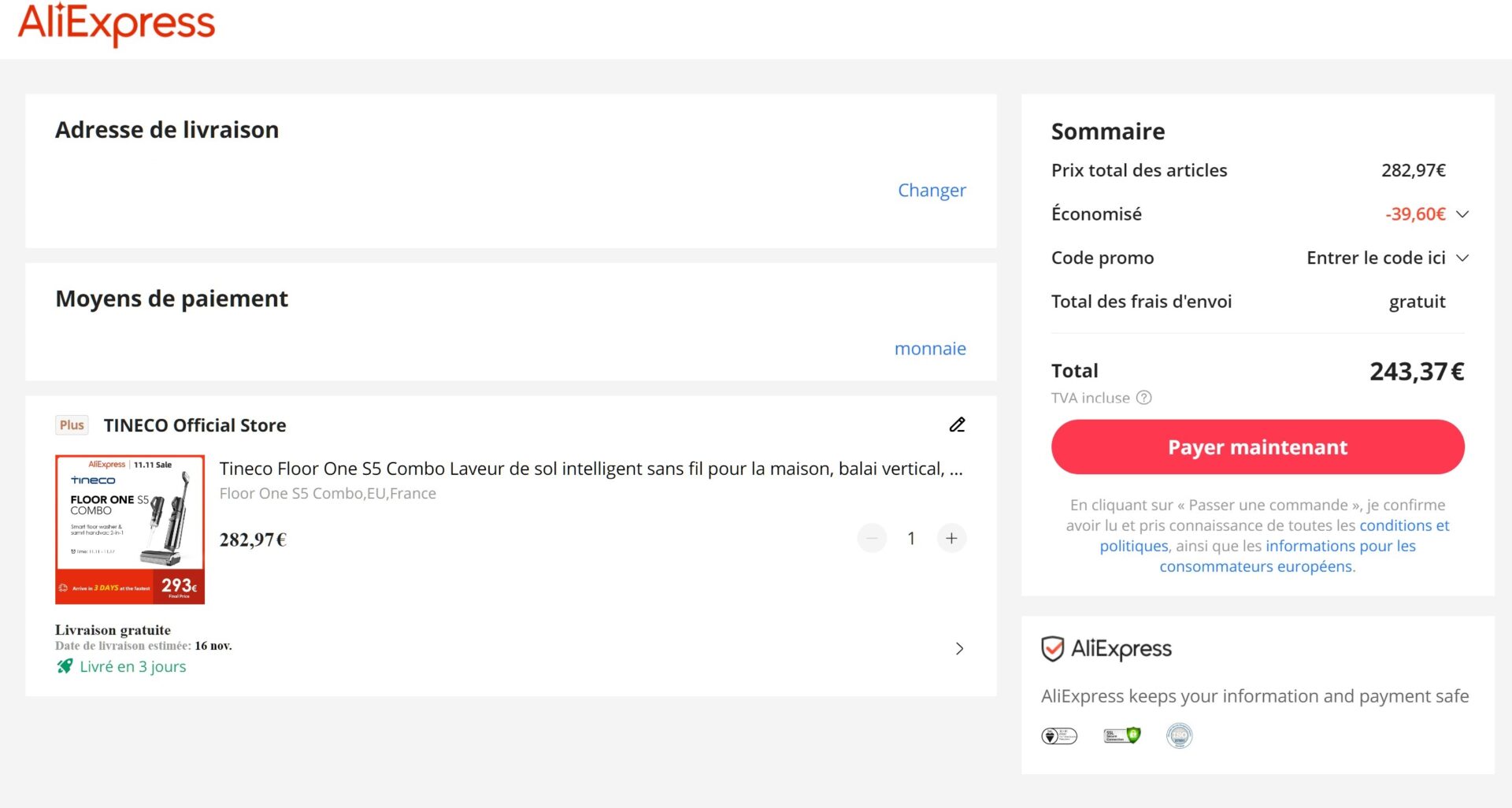Click the Plus badge beside store name
Screen dimensions: 1512x808
pyautogui.click(x=72, y=425)
